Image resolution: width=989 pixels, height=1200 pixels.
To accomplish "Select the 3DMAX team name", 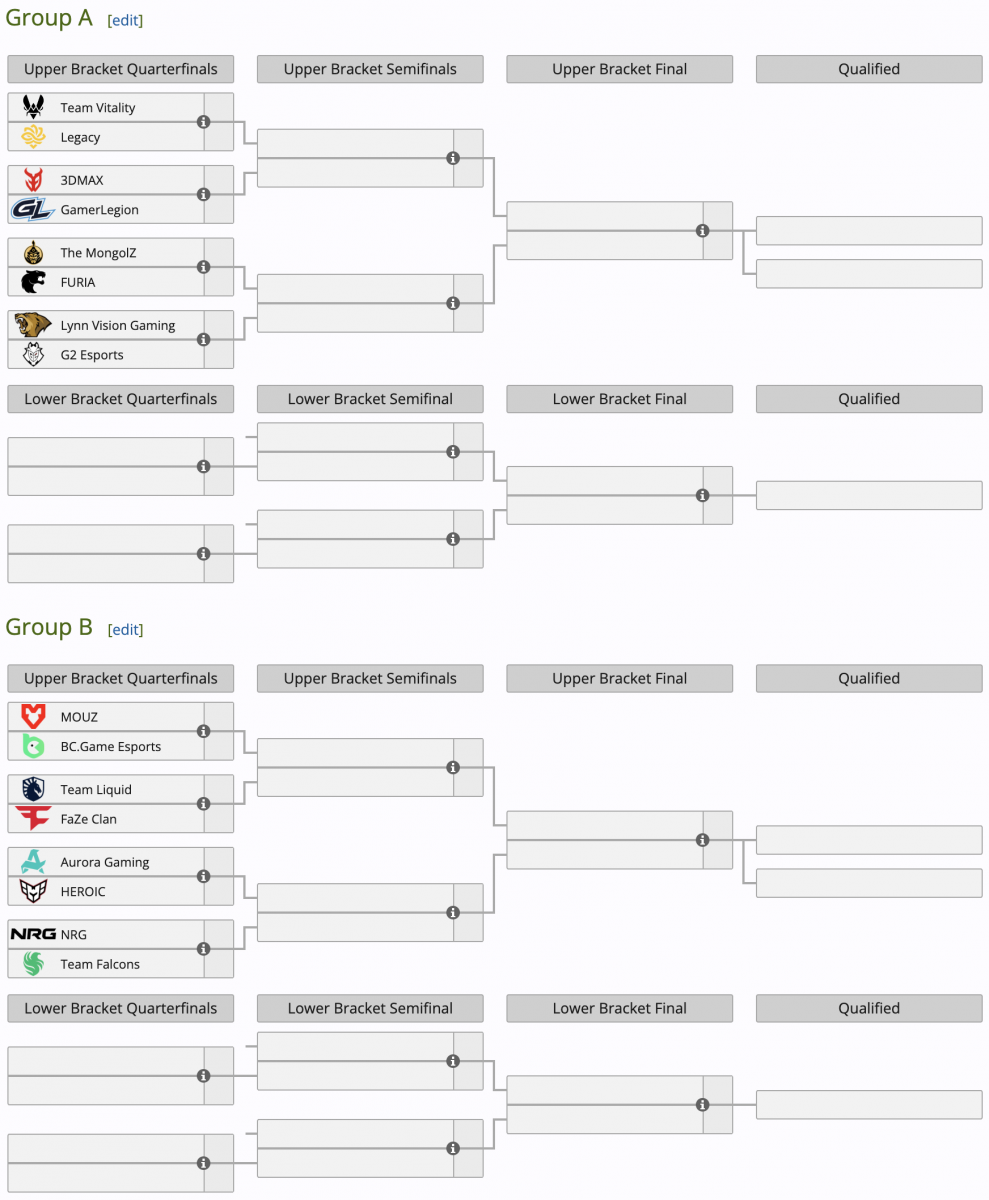I will point(82,181).
